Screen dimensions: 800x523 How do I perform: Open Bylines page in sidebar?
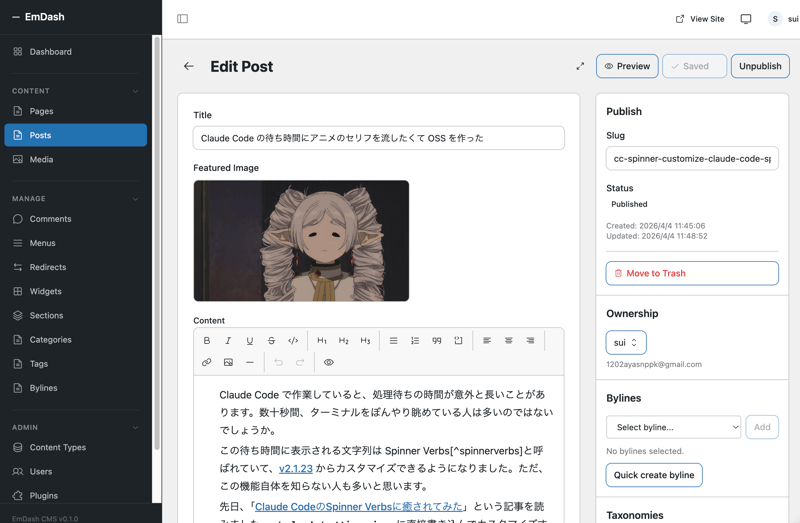pos(76,388)
